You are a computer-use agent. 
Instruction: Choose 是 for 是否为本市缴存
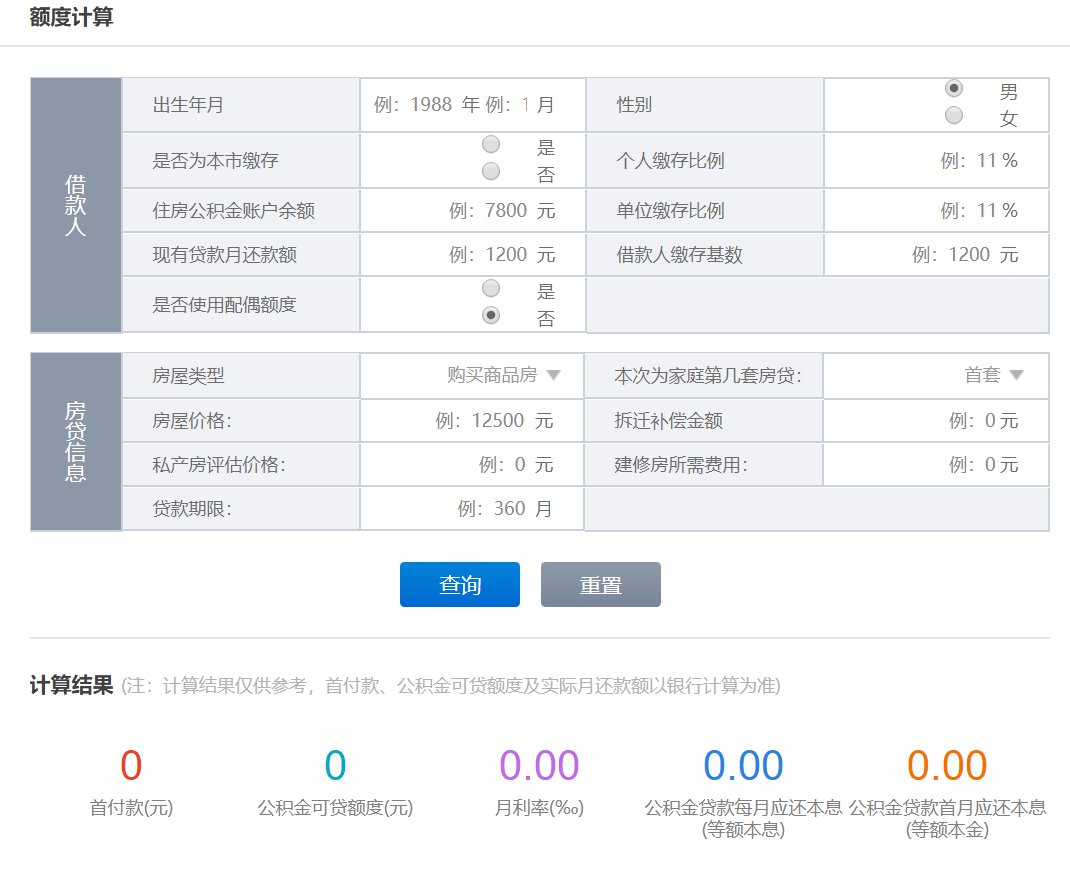tap(490, 145)
